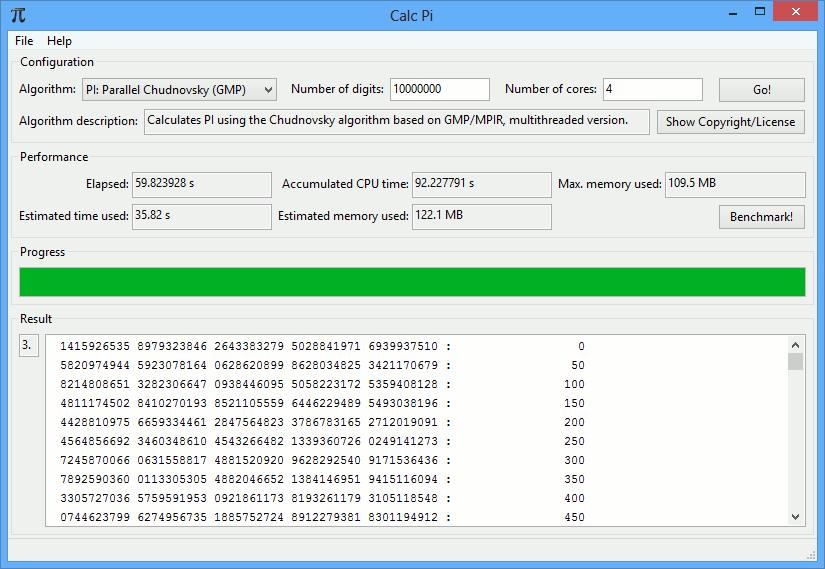Expand the Algorithm dropdown
The height and width of the screenshot is (569, 825).
[179, 90]
